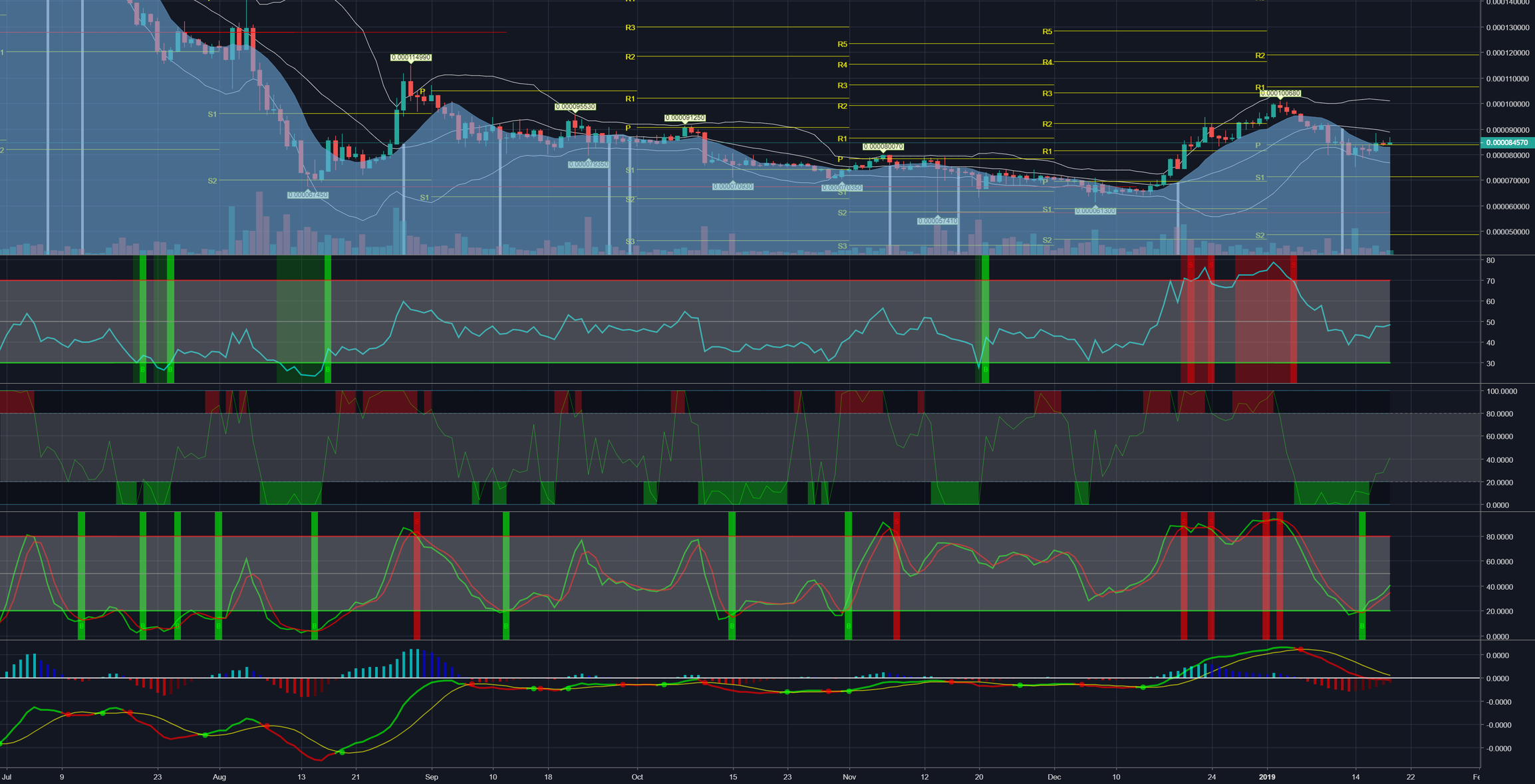Click the S3 pivot label near October
Screen dimensions: 1535x784
(x=630, y=241)
